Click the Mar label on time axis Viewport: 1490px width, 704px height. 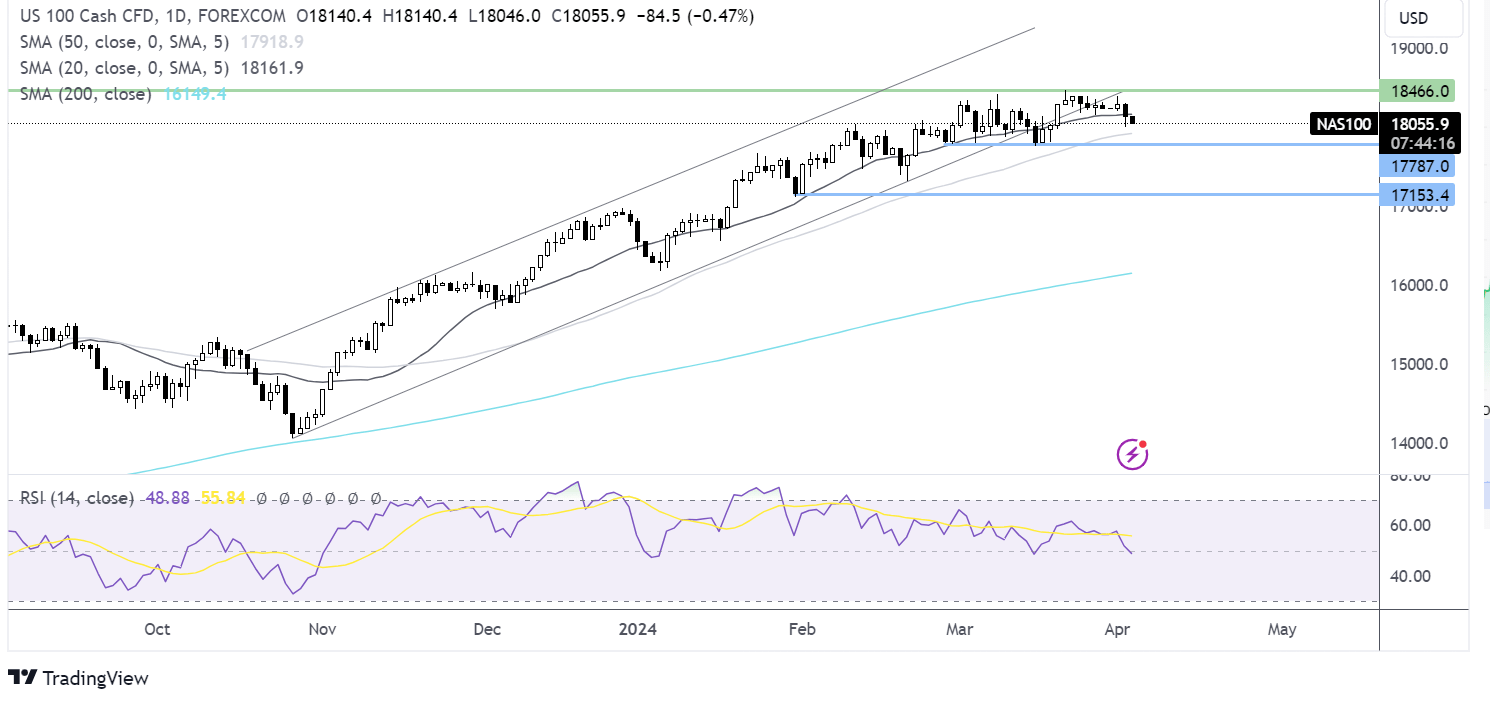tap(960, 629)
